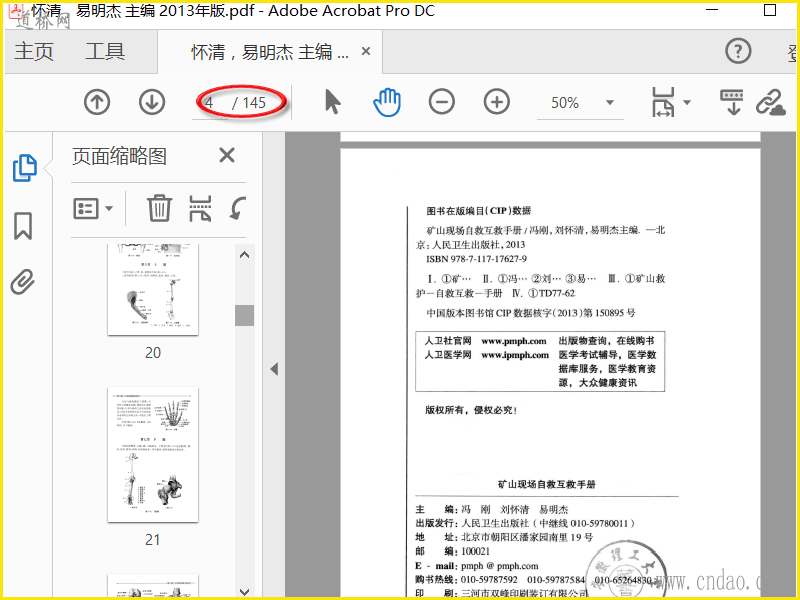Click the share link cloud icon
The image size is (800, 600).
pos(770,102)
